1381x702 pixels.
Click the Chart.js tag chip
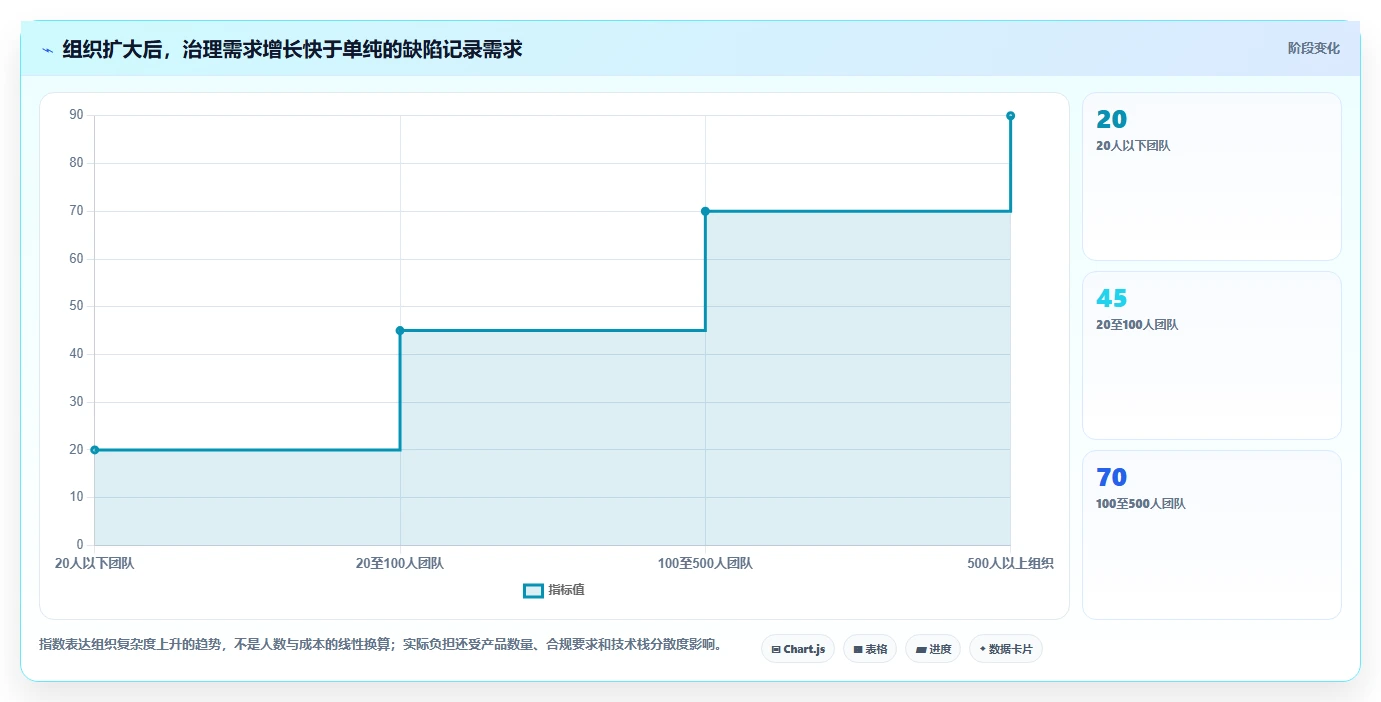point(798,649)
